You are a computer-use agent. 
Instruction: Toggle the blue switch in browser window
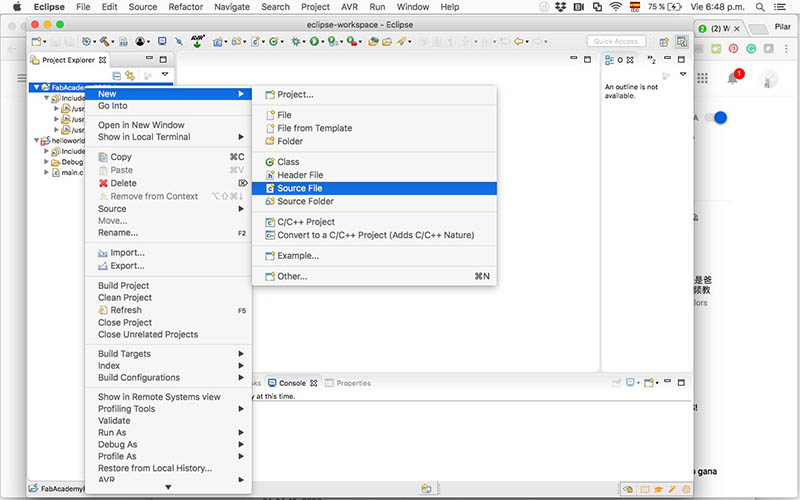(716, 118)
